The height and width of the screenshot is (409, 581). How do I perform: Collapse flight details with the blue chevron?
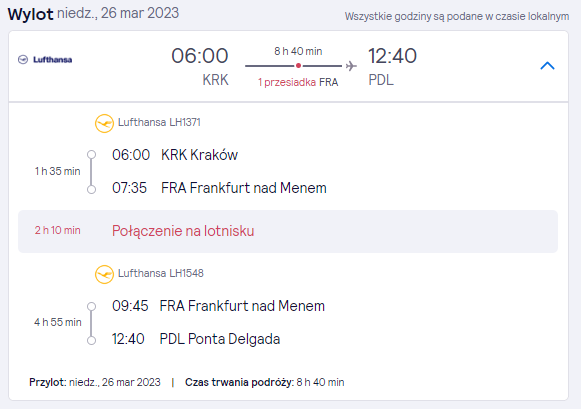tap(547, 66)
